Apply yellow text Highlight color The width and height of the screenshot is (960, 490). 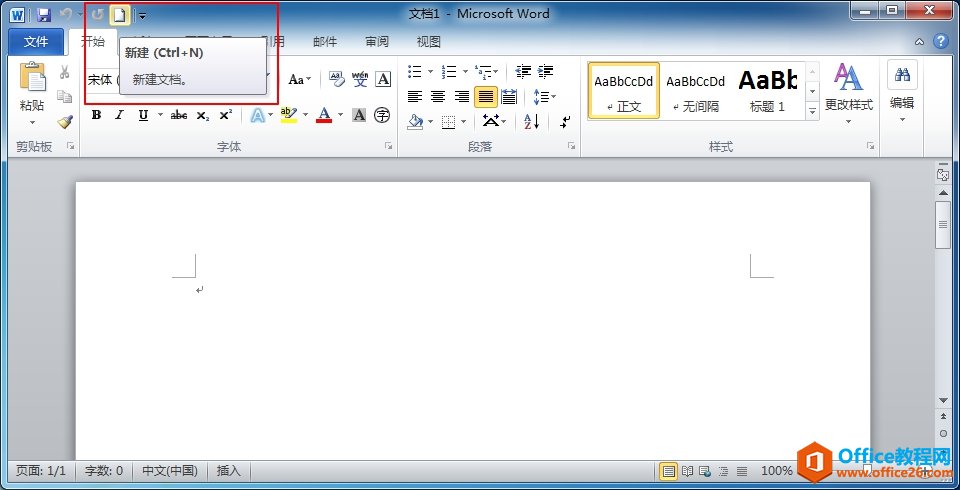pyautogui.click(x=289, y=115)
